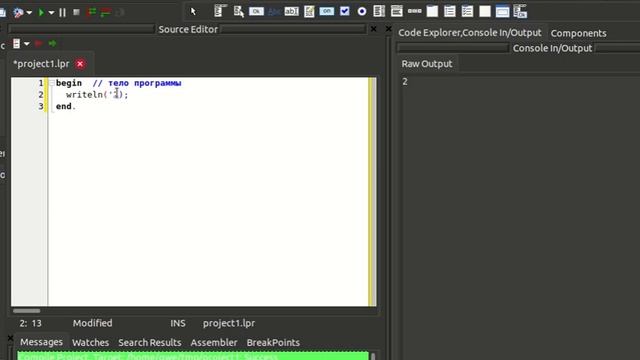640x360 pixels.
Task: Select the arrow pointer selection tool
Action: [x=193, y=11]
